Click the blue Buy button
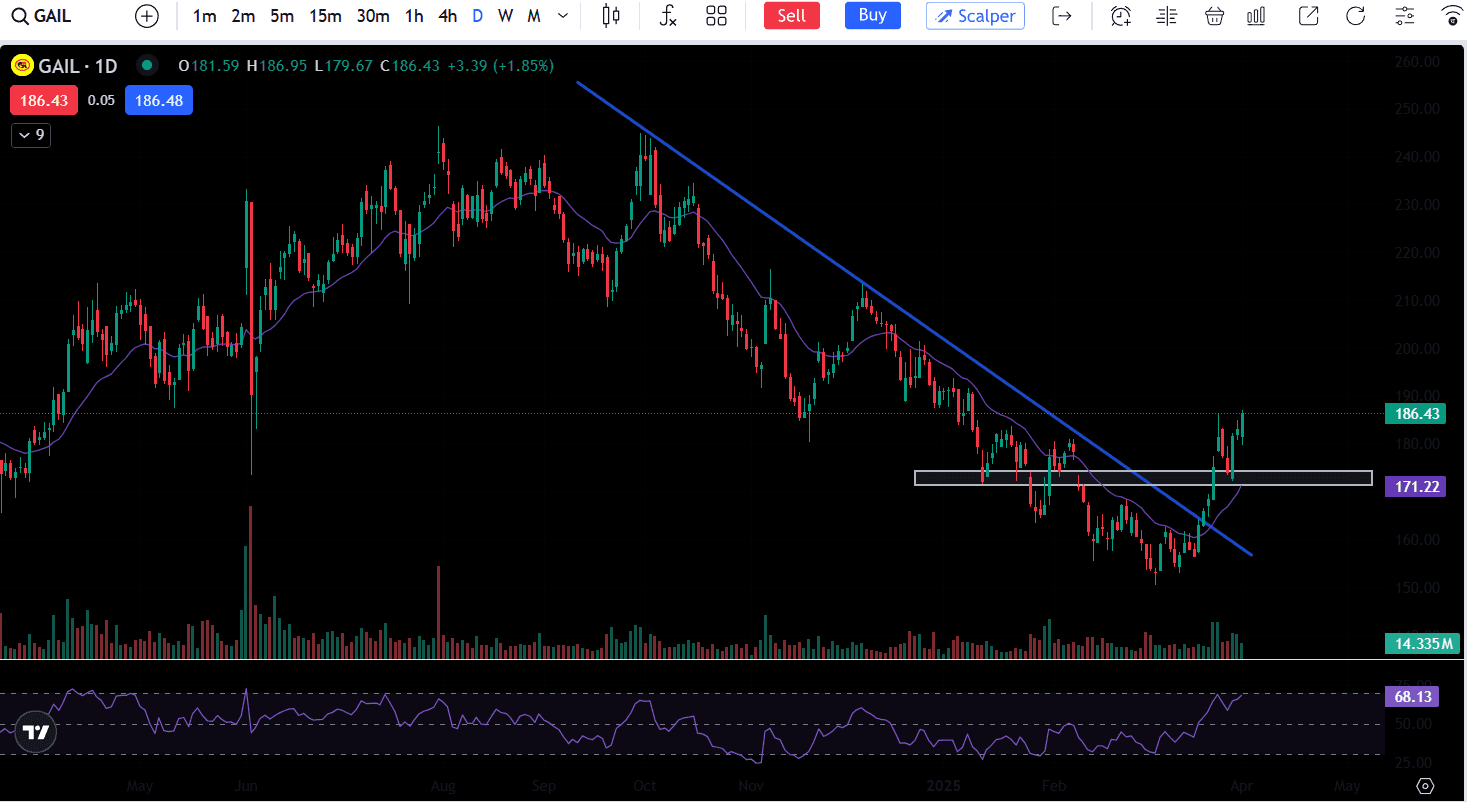The width and height of the screenshot is (1467, 802). click(873, 16)
